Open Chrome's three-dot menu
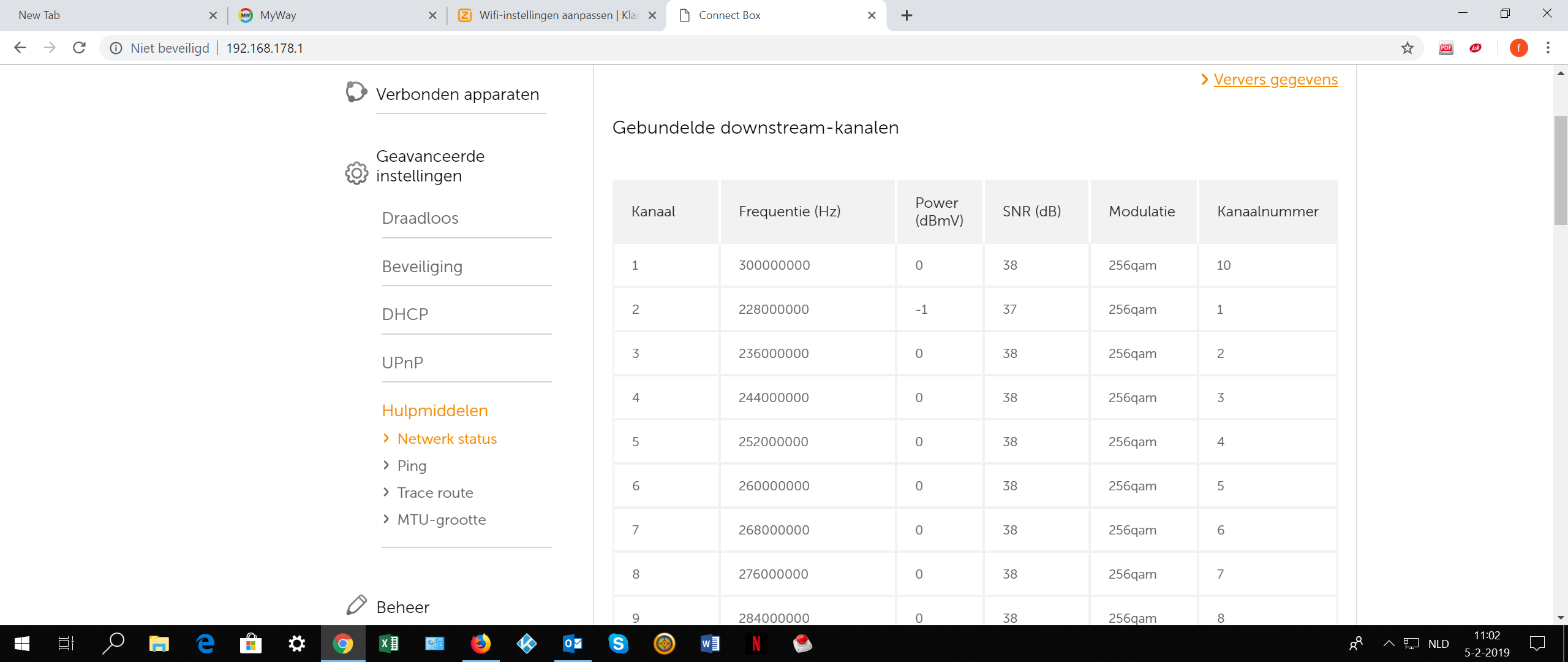The image size is (1568, 662). click(x=1548, y=48)
